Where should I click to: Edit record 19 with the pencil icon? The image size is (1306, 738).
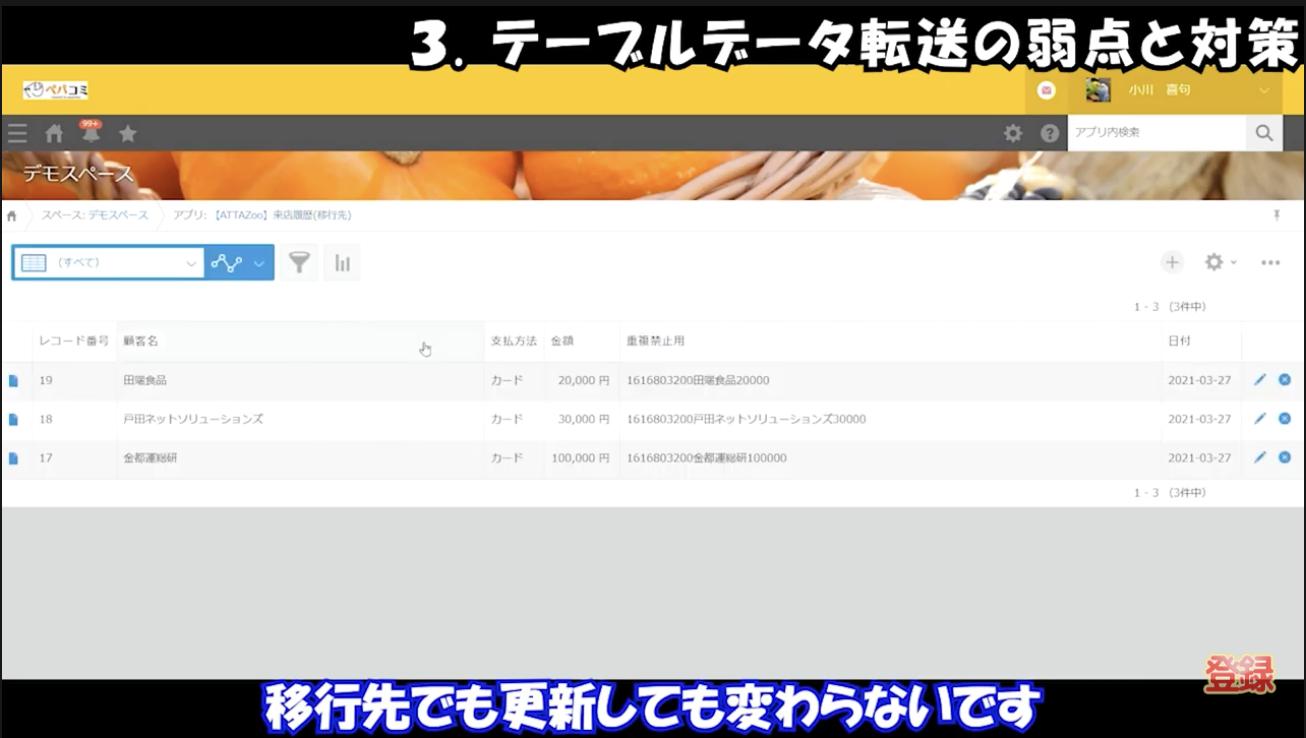click(1259, 380)
